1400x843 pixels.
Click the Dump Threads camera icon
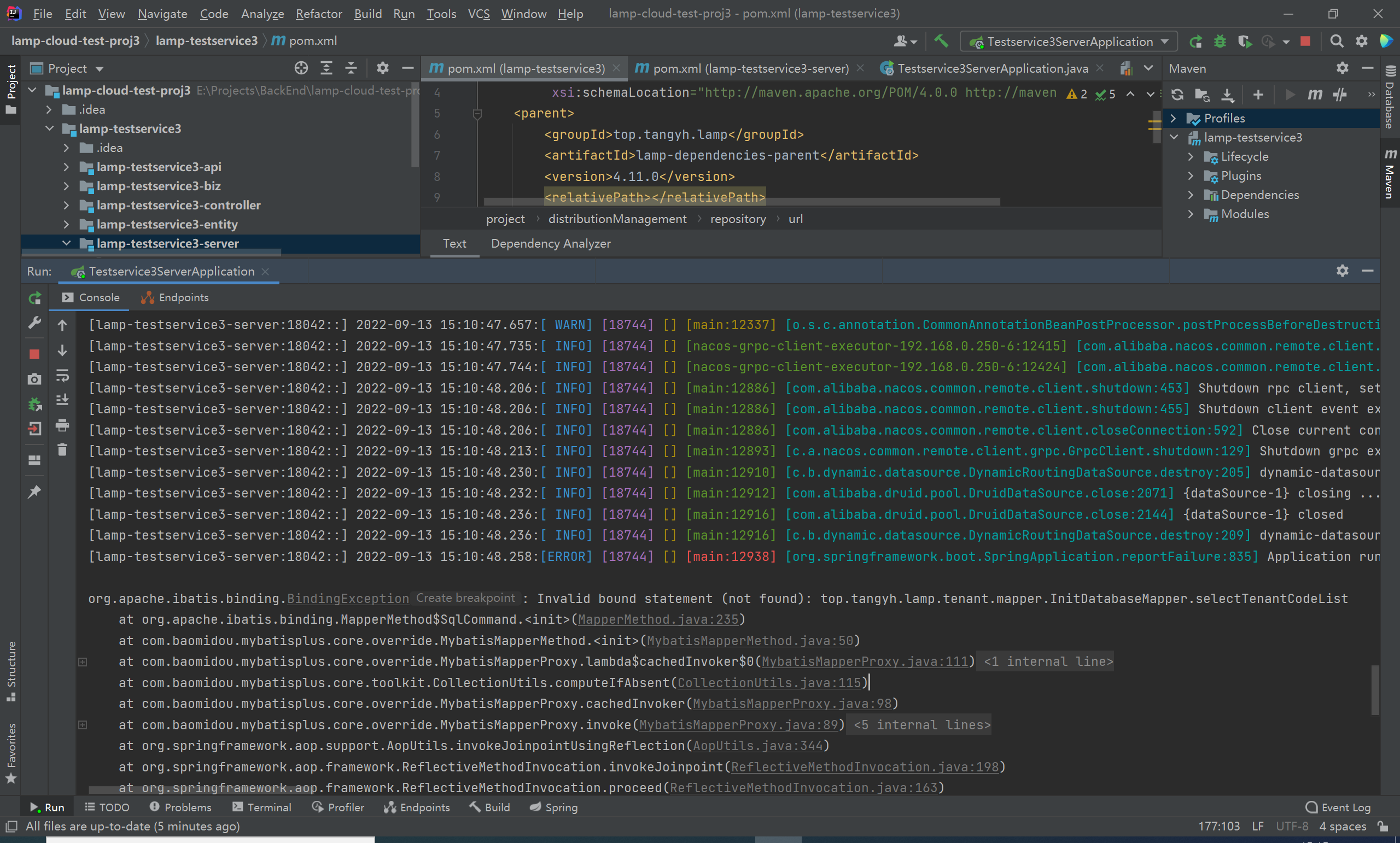34,379
